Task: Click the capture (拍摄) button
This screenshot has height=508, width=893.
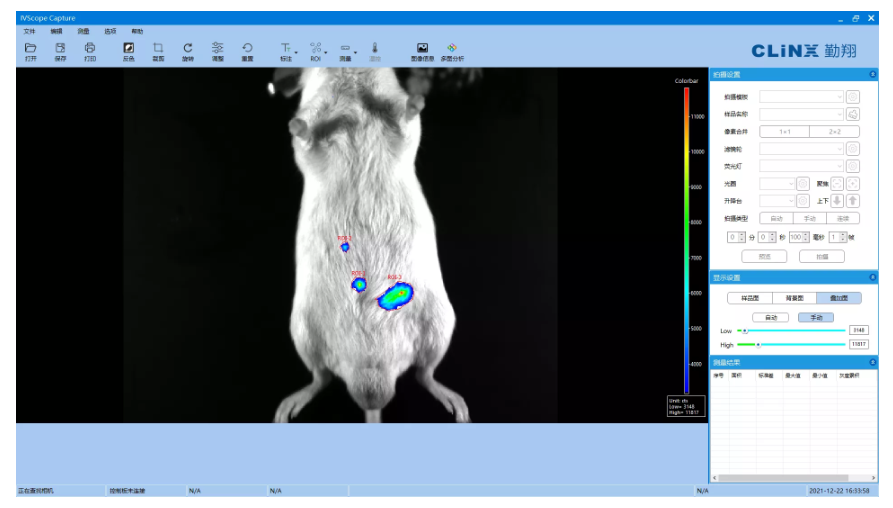Action: coord(822,256)
